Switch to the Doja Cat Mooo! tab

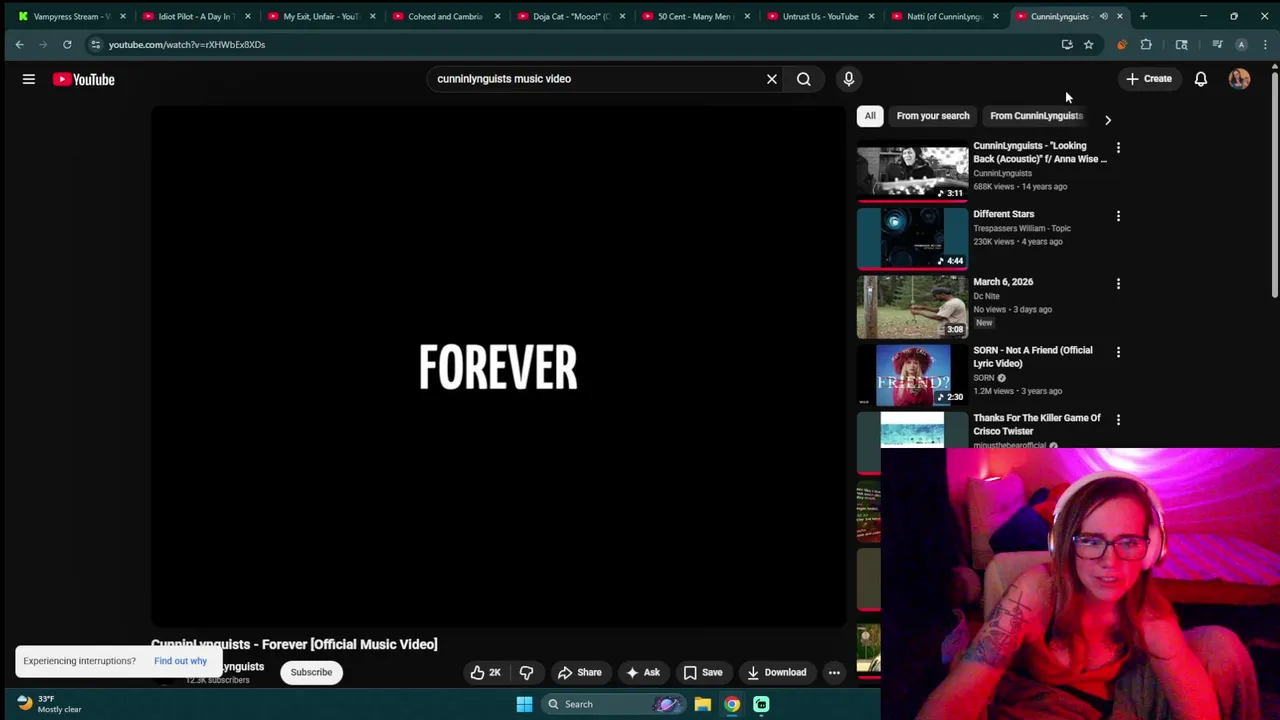570,16
